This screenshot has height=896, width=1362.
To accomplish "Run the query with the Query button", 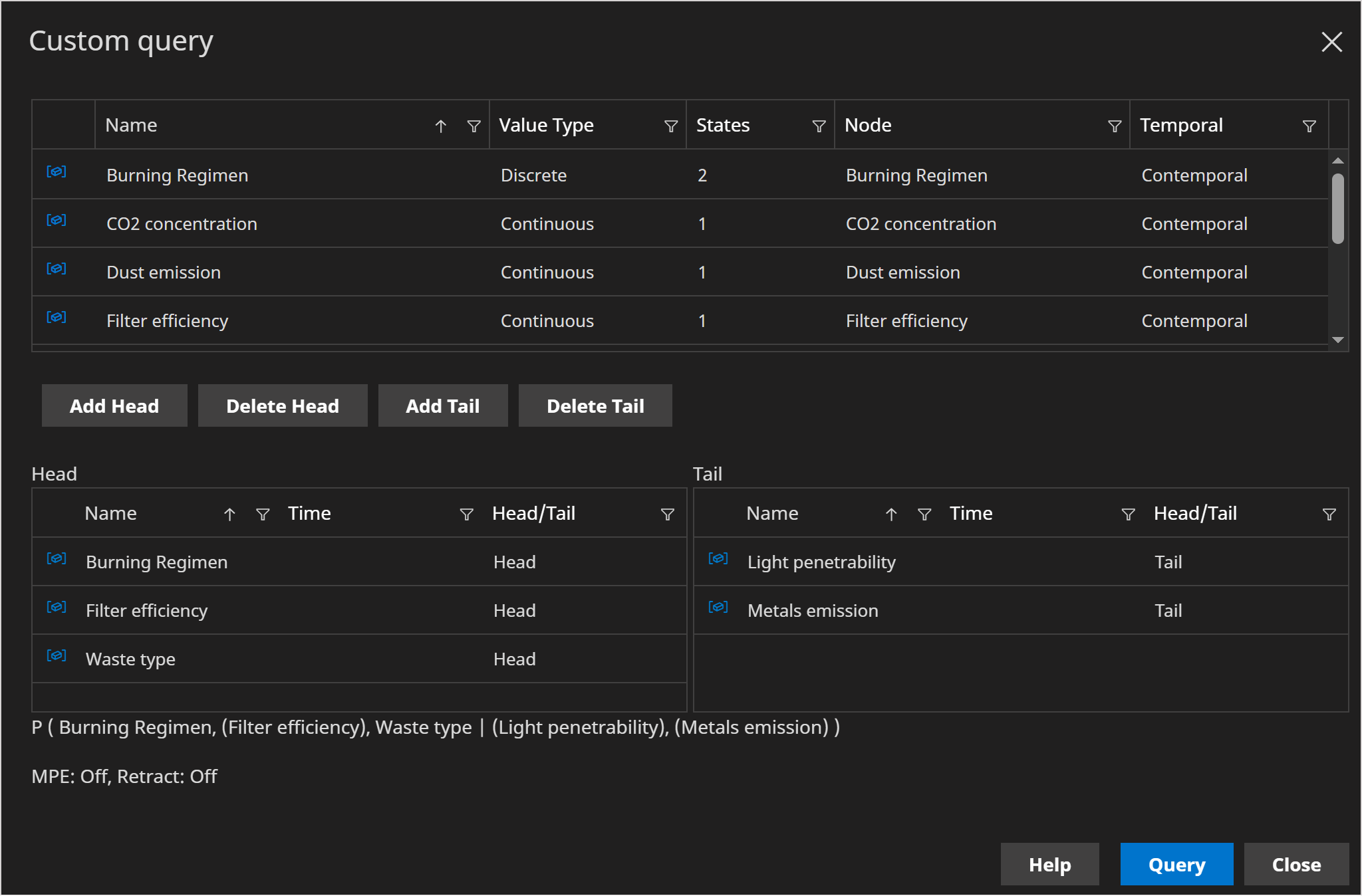I will click(1176, 864).
